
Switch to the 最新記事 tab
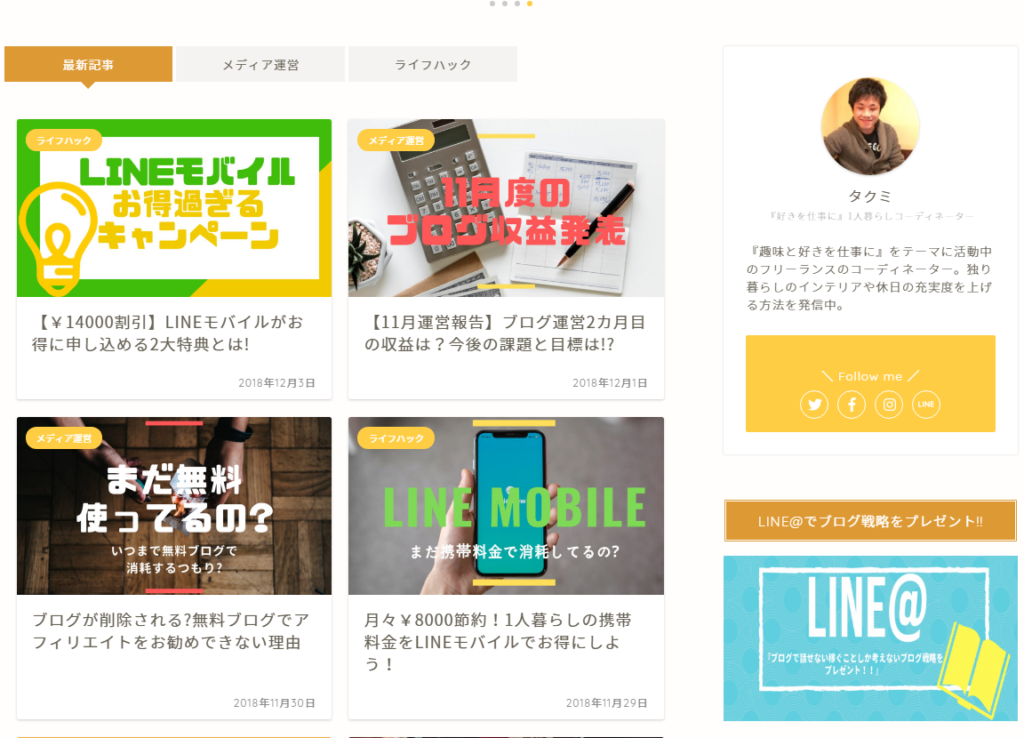[x=88, y=64]
